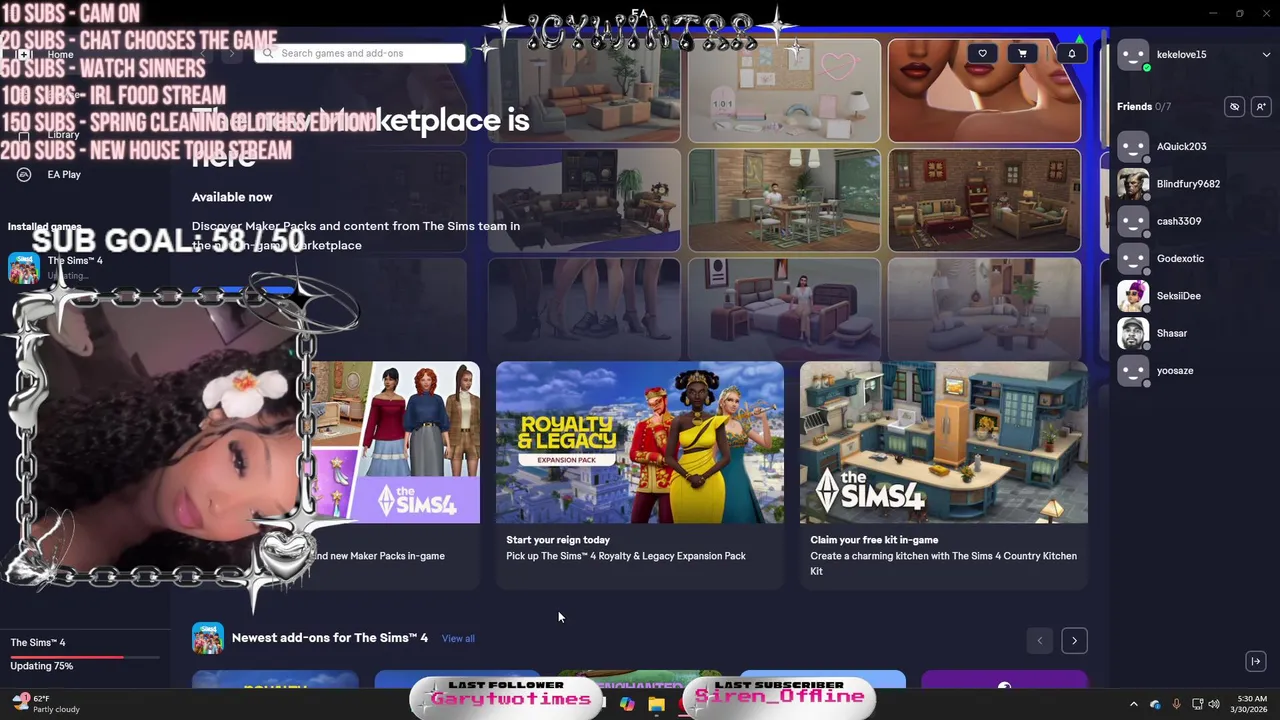Go to previous add-ons carousel page
Viewport: 1280px width, 720px height.
pos(1039,641)
